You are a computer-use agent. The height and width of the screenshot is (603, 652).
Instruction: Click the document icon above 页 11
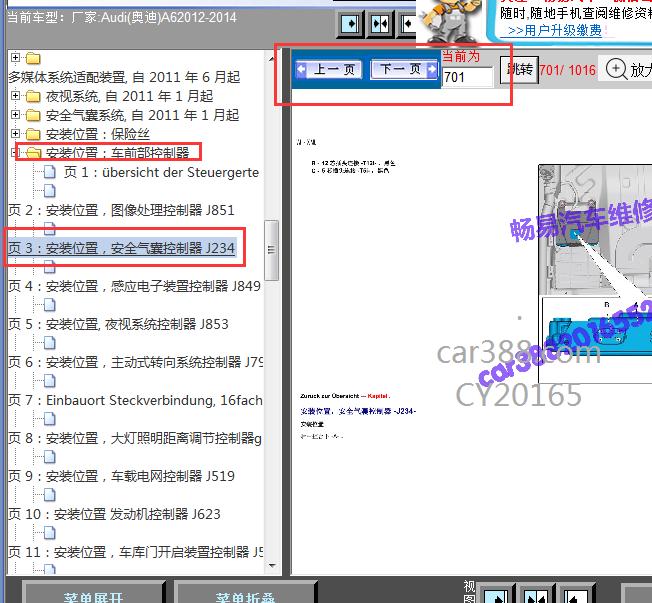point(50,532)
